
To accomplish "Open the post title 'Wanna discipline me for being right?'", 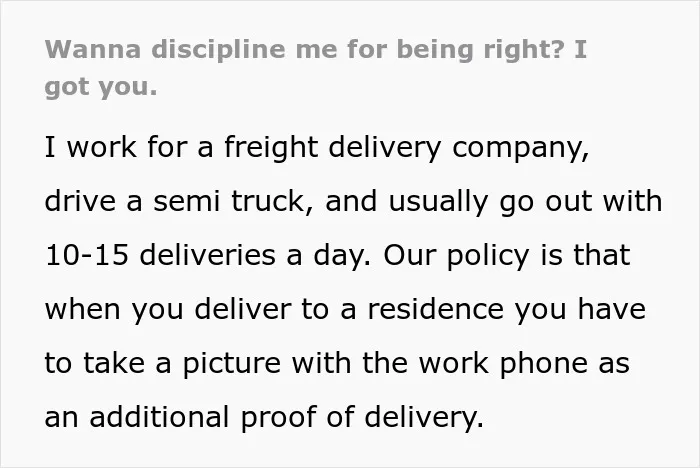I will pyautogui.click(x=305, y=50).
